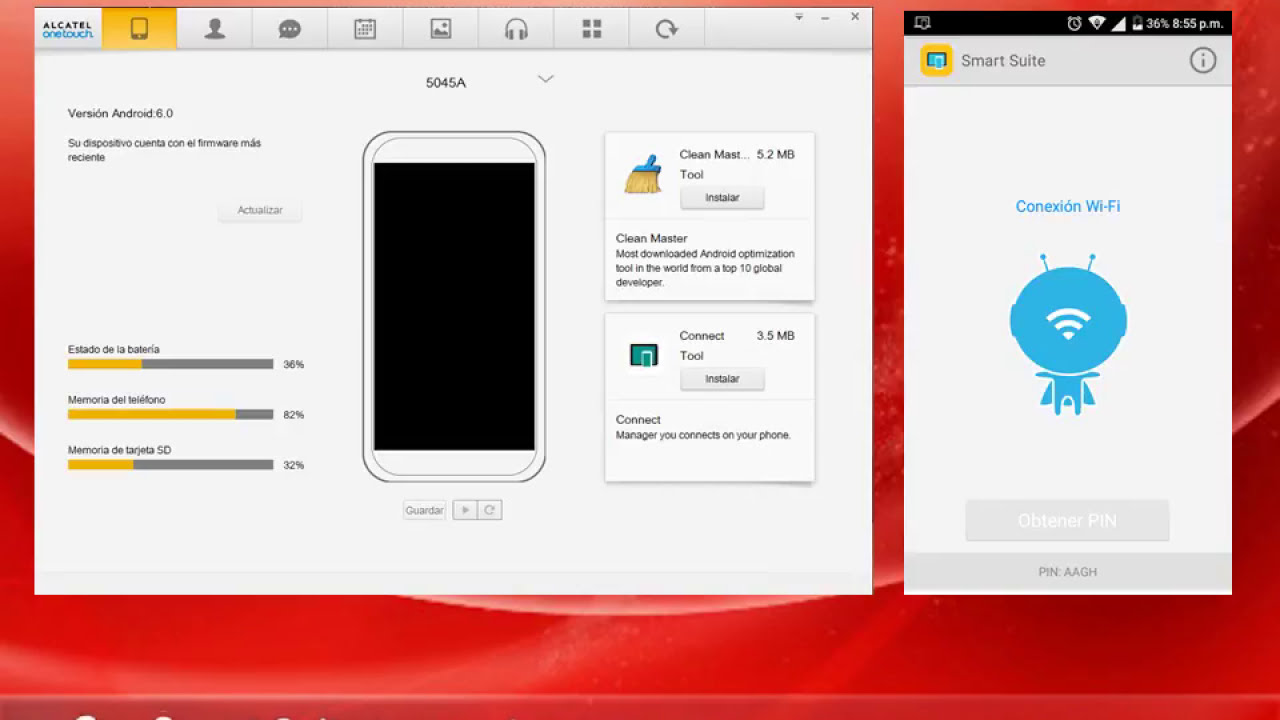Tap the mobile signal strength icon
This screenshot has width=1280, height=720.
coord(1118,23)
